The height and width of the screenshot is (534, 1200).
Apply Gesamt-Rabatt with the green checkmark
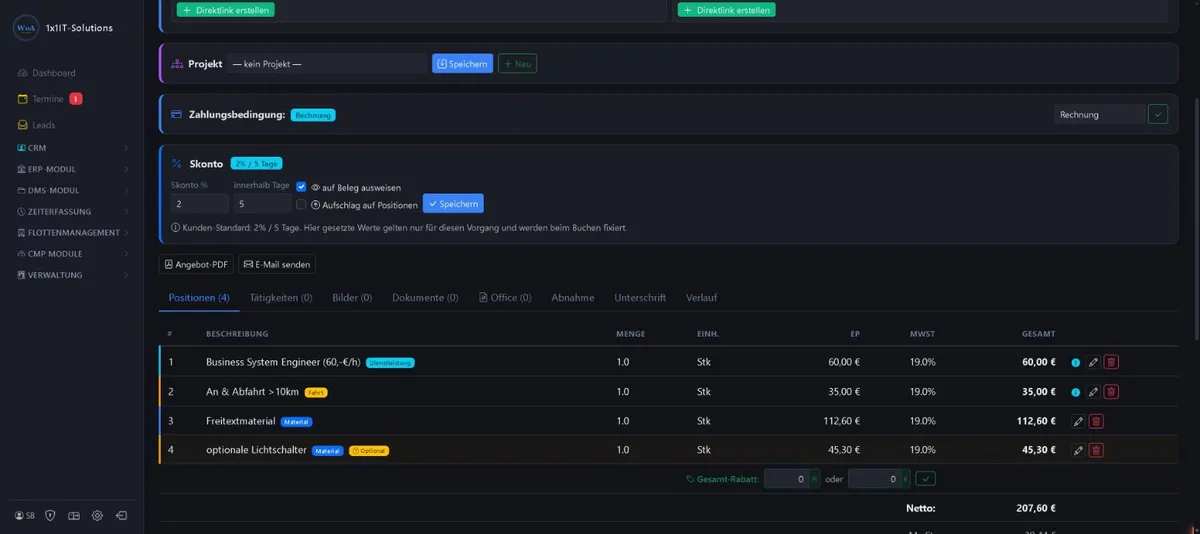point(925,479)
